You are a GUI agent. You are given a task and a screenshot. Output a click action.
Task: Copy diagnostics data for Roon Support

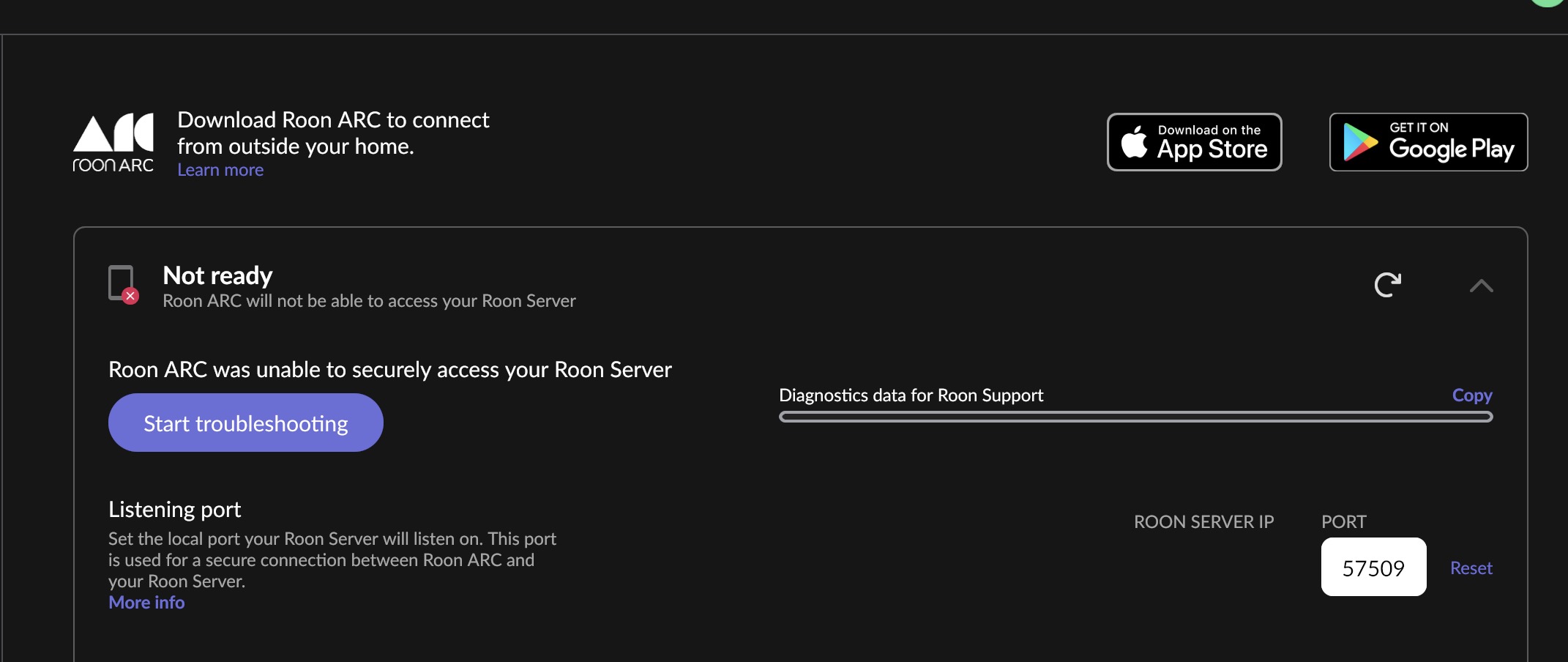coord(1472,395)
